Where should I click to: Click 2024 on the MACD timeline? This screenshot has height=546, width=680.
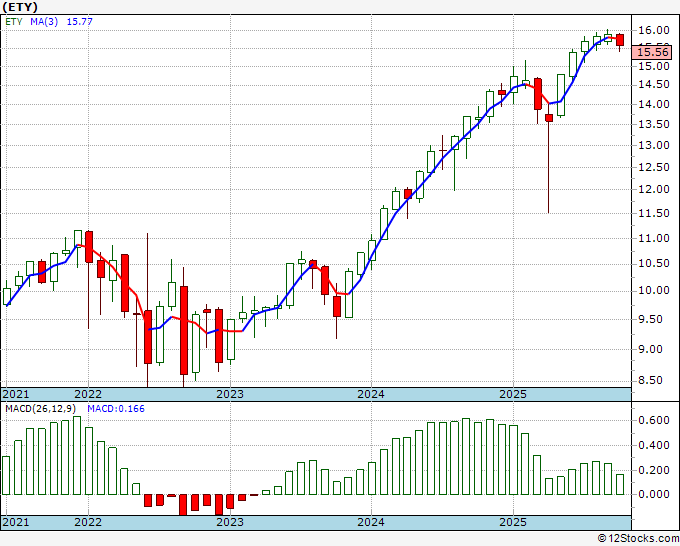point(371,522)
